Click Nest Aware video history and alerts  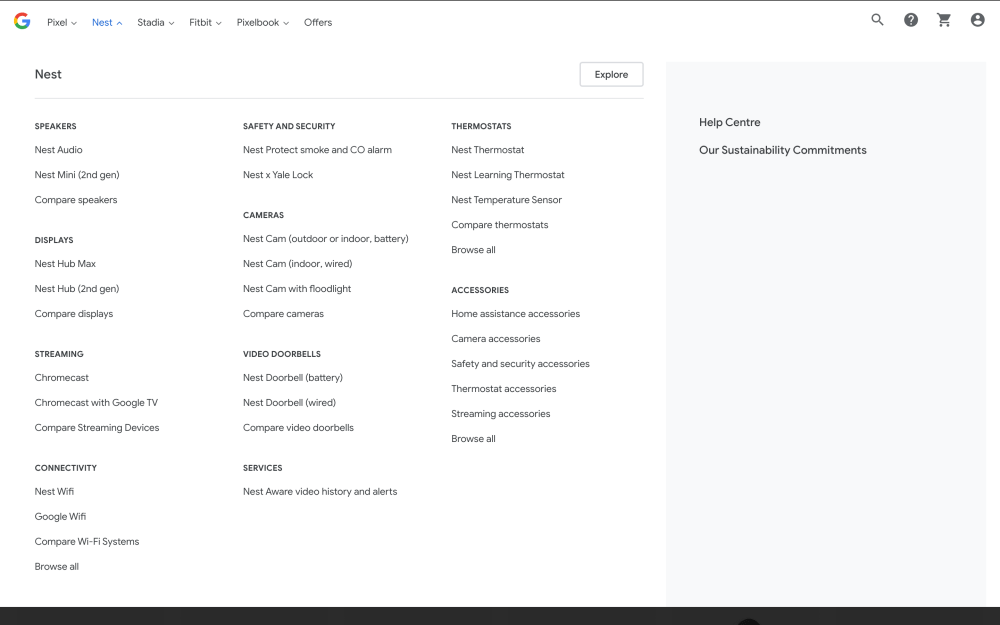(x=320, y=492)
